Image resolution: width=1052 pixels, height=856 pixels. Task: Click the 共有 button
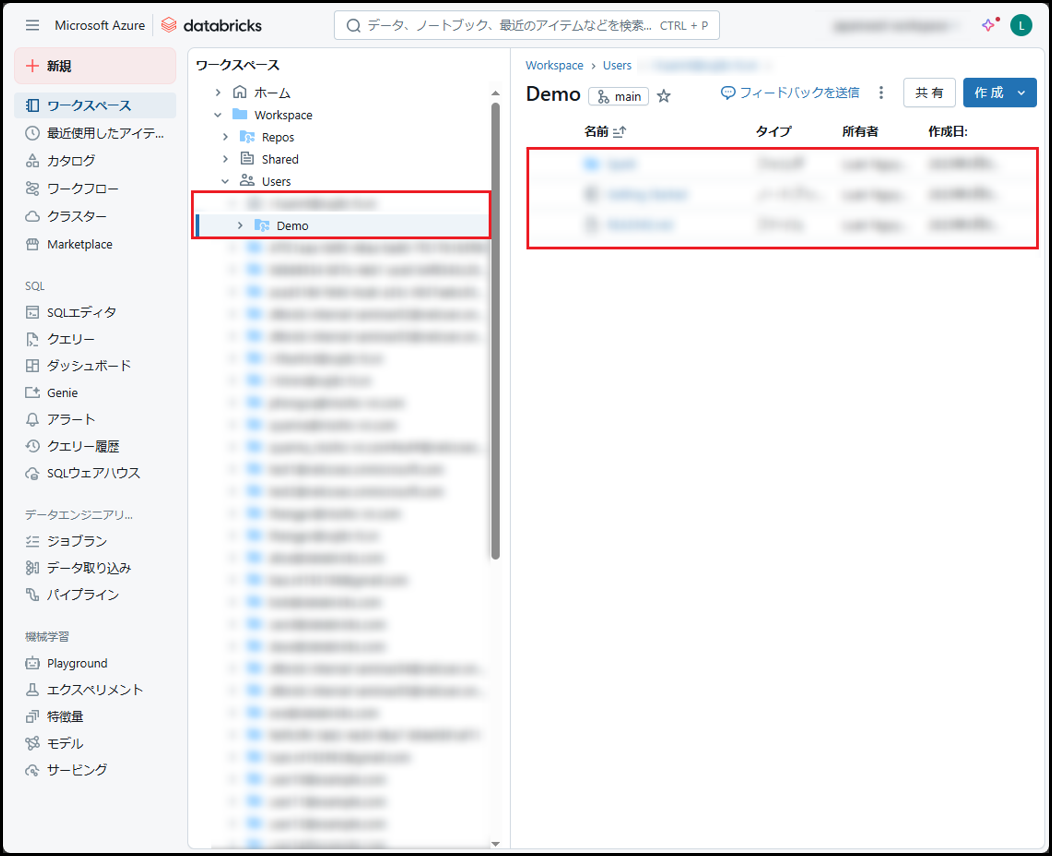point(929,93)
